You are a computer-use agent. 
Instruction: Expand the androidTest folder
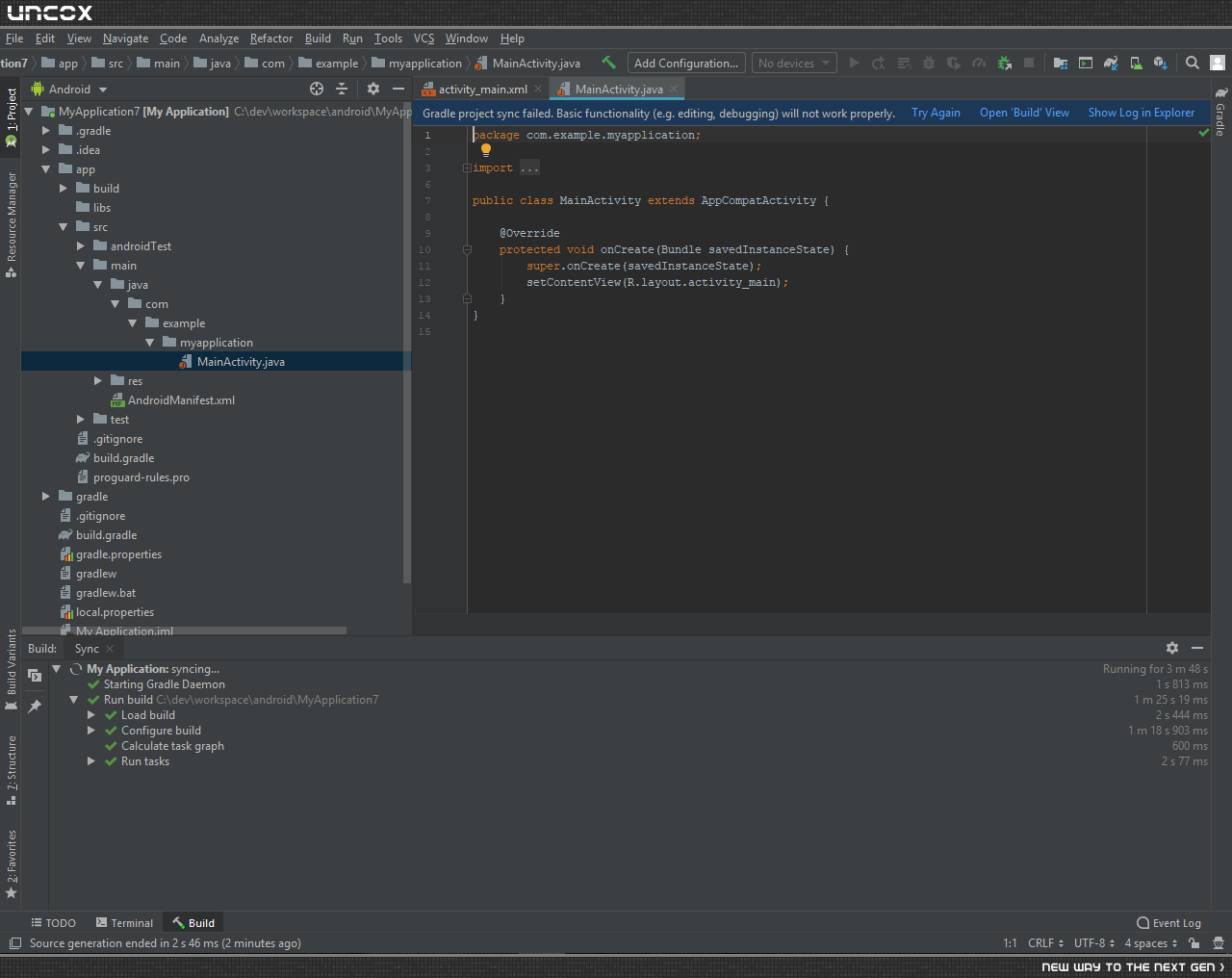[80, 246]
